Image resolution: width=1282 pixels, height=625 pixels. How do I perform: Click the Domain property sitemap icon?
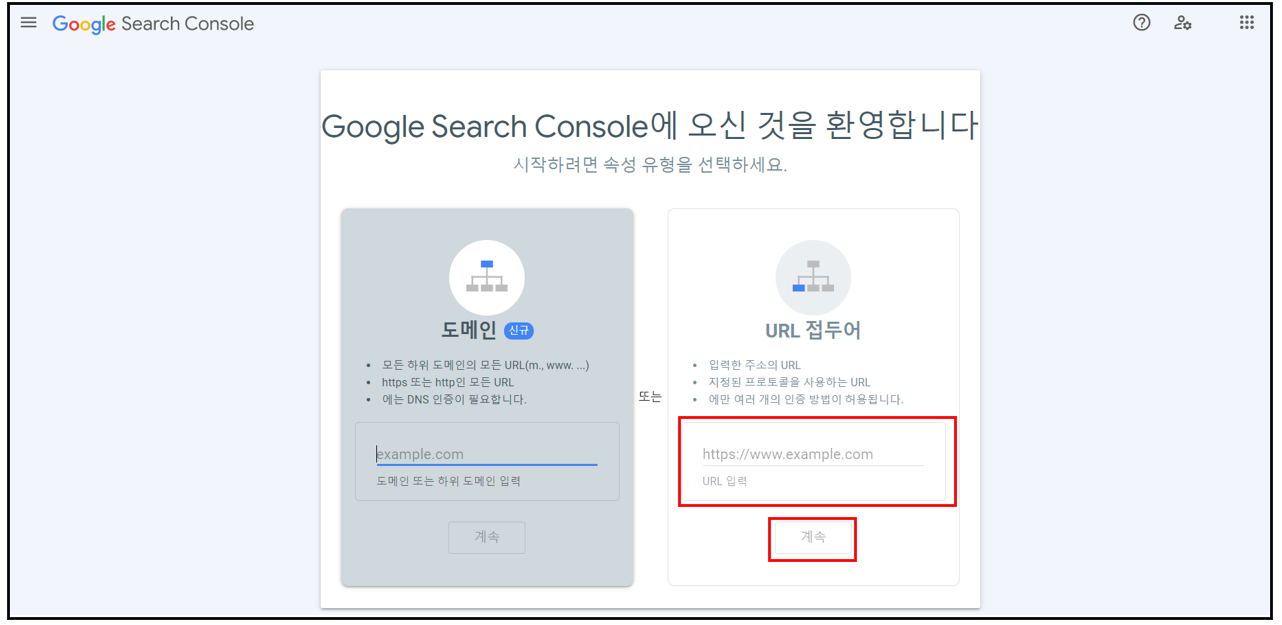pyautogui.click(x=487, y=277)
